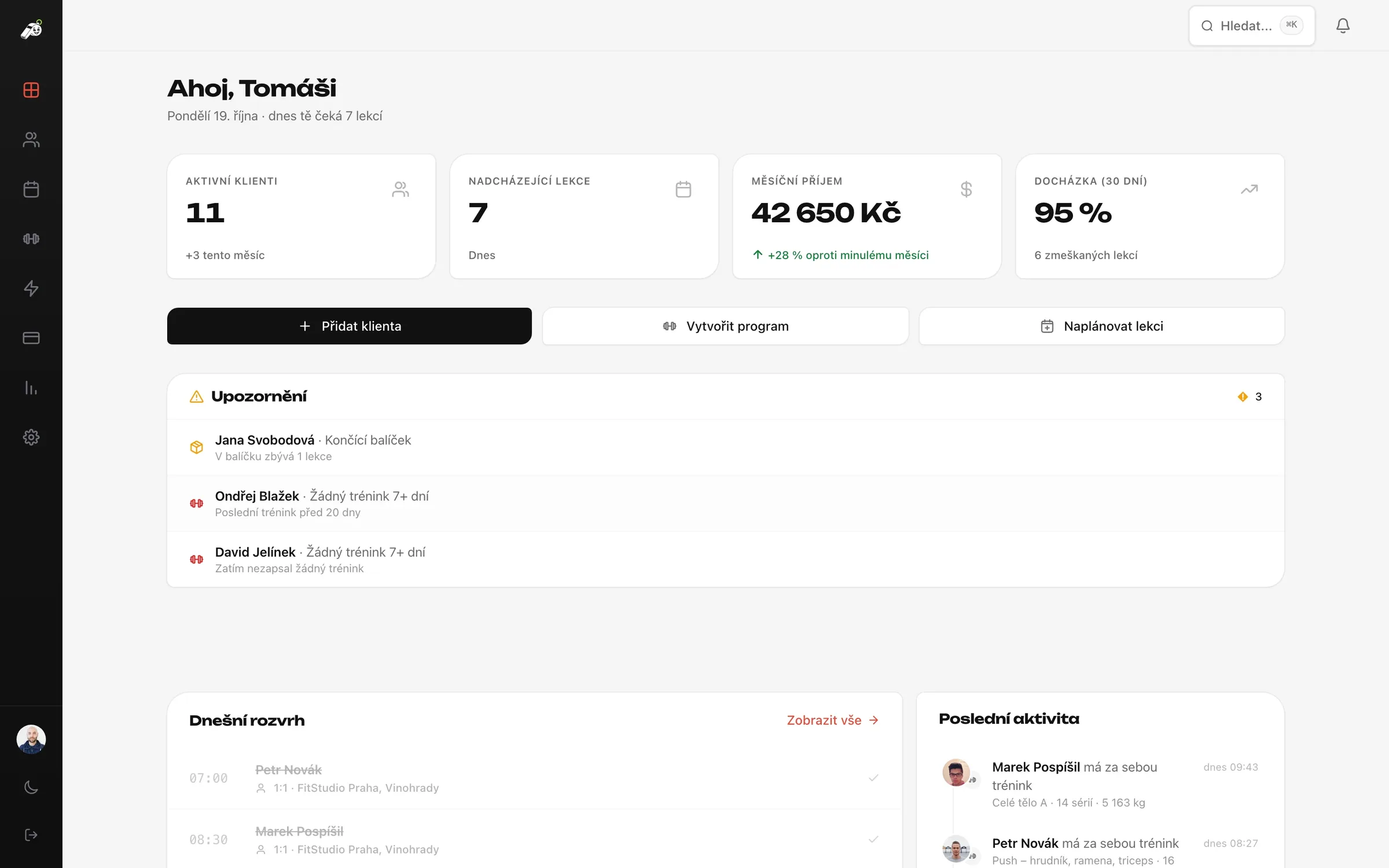
Task: Click the alert count badge showing 3
Action: [x=1250, y=396]
